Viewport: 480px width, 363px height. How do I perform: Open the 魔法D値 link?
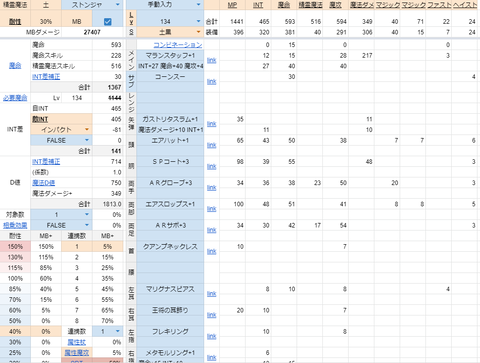coord(43,183)
